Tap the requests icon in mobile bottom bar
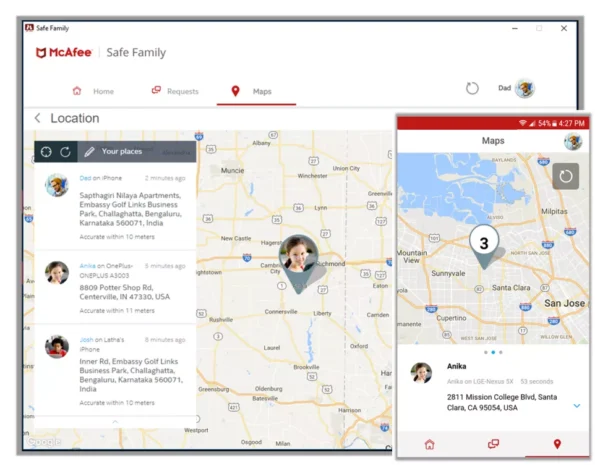 point(493,444)
